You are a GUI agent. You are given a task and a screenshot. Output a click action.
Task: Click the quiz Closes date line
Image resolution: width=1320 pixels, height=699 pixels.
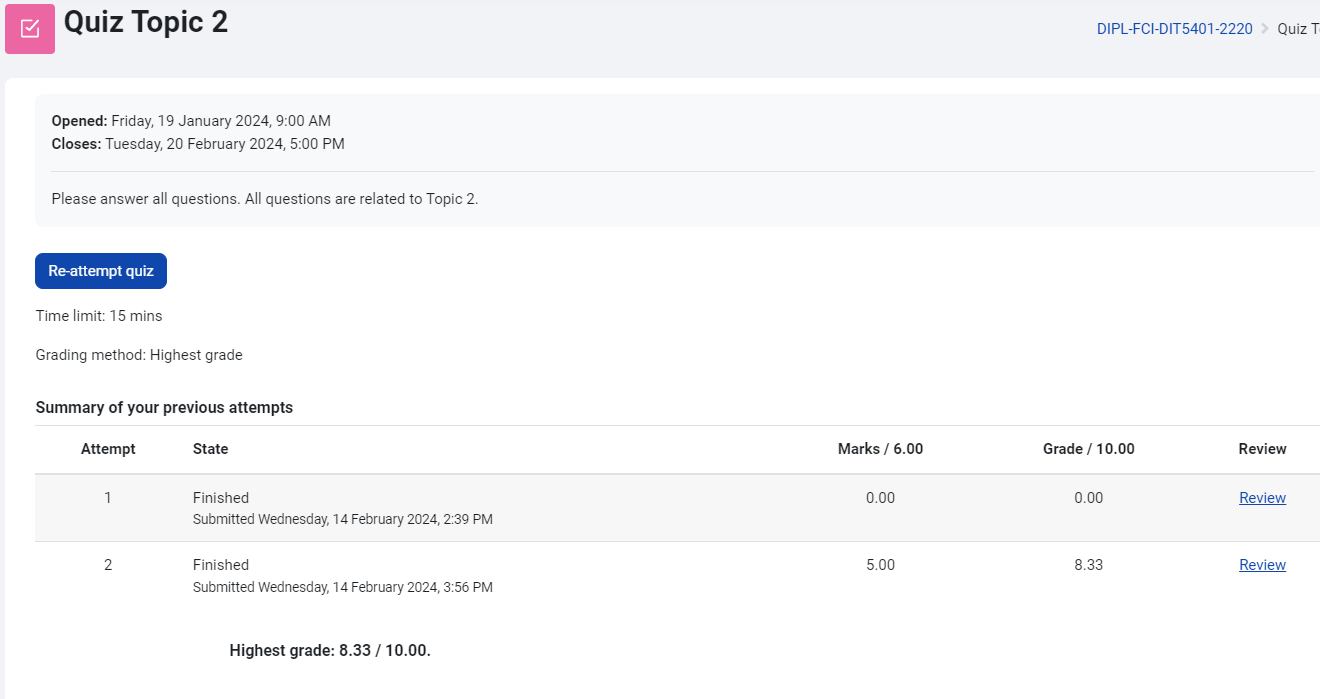pos(198,144)
